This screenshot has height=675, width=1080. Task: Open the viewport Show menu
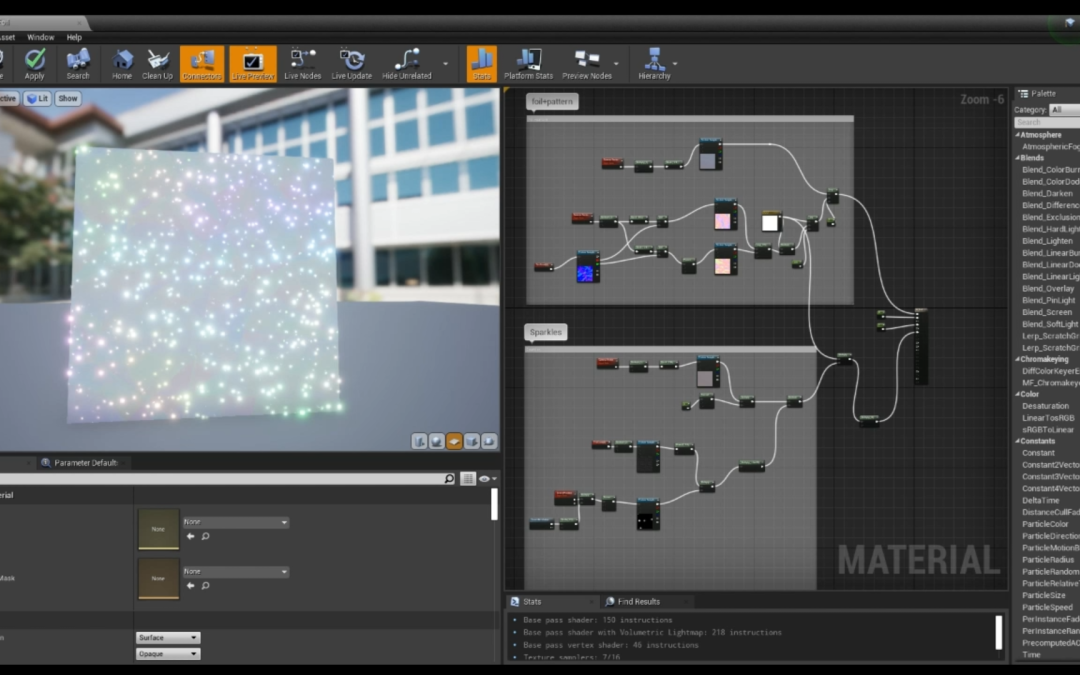[68, 98]
